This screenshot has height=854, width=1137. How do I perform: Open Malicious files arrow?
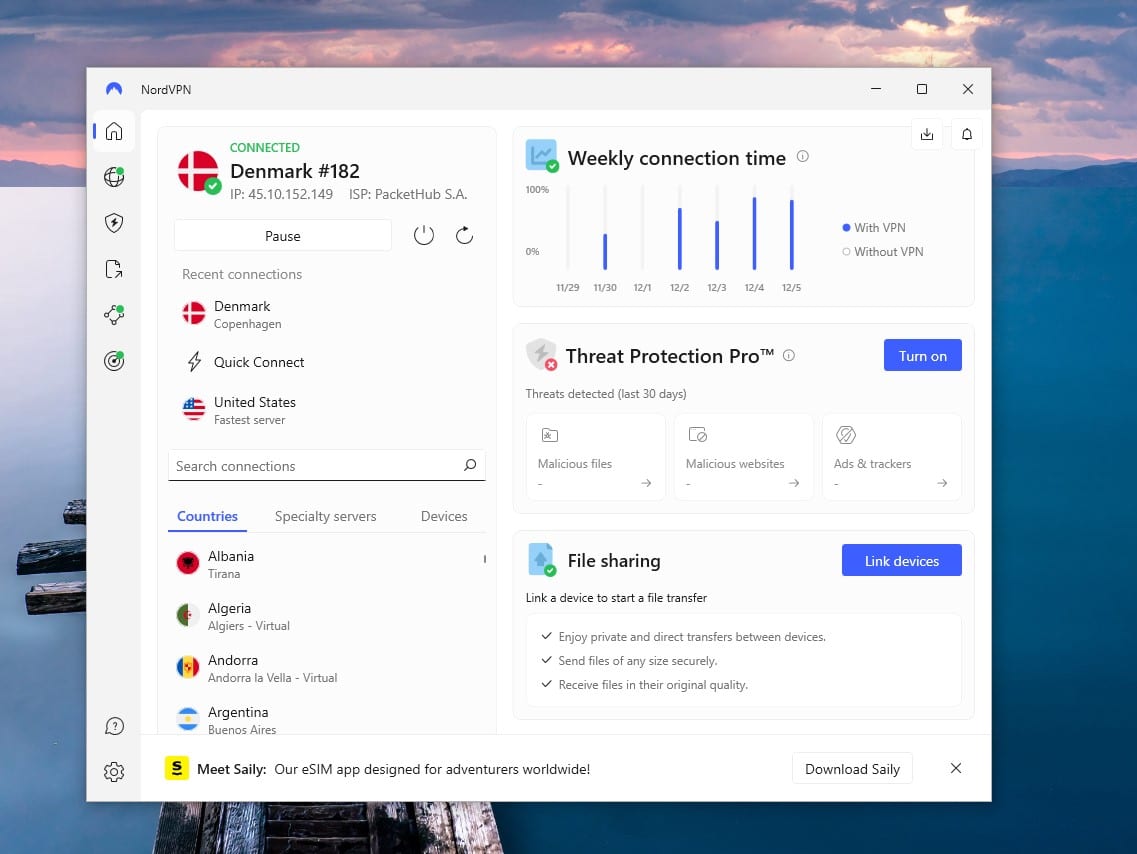click(x=646, y=483)
